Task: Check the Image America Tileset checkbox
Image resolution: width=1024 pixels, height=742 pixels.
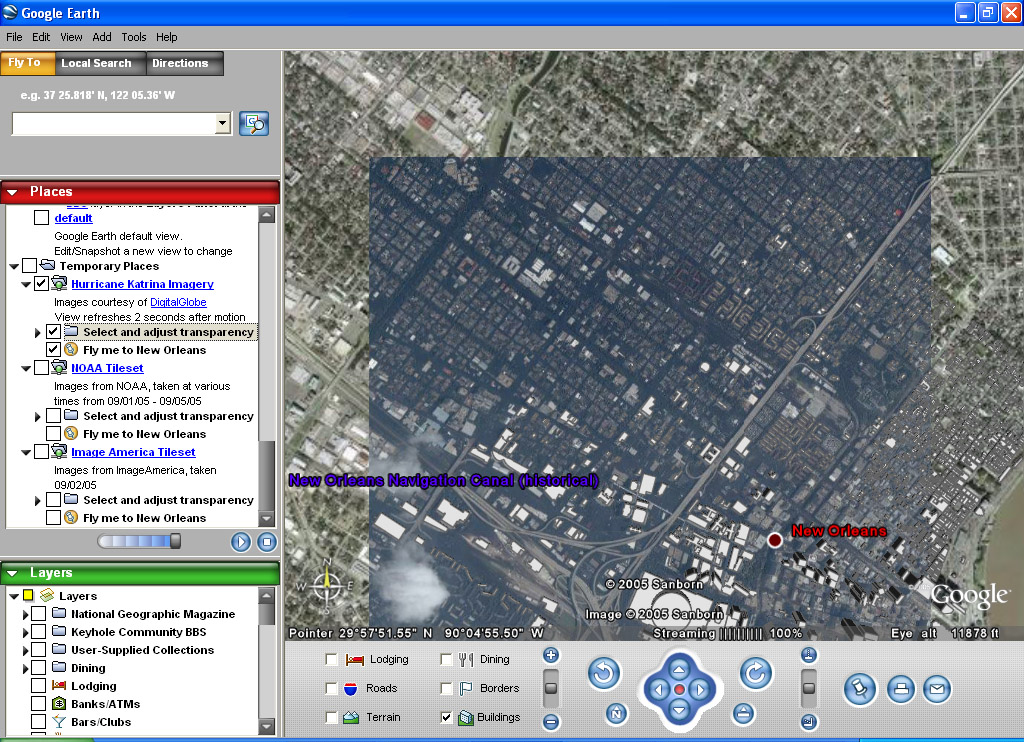Action: (41, 451)
